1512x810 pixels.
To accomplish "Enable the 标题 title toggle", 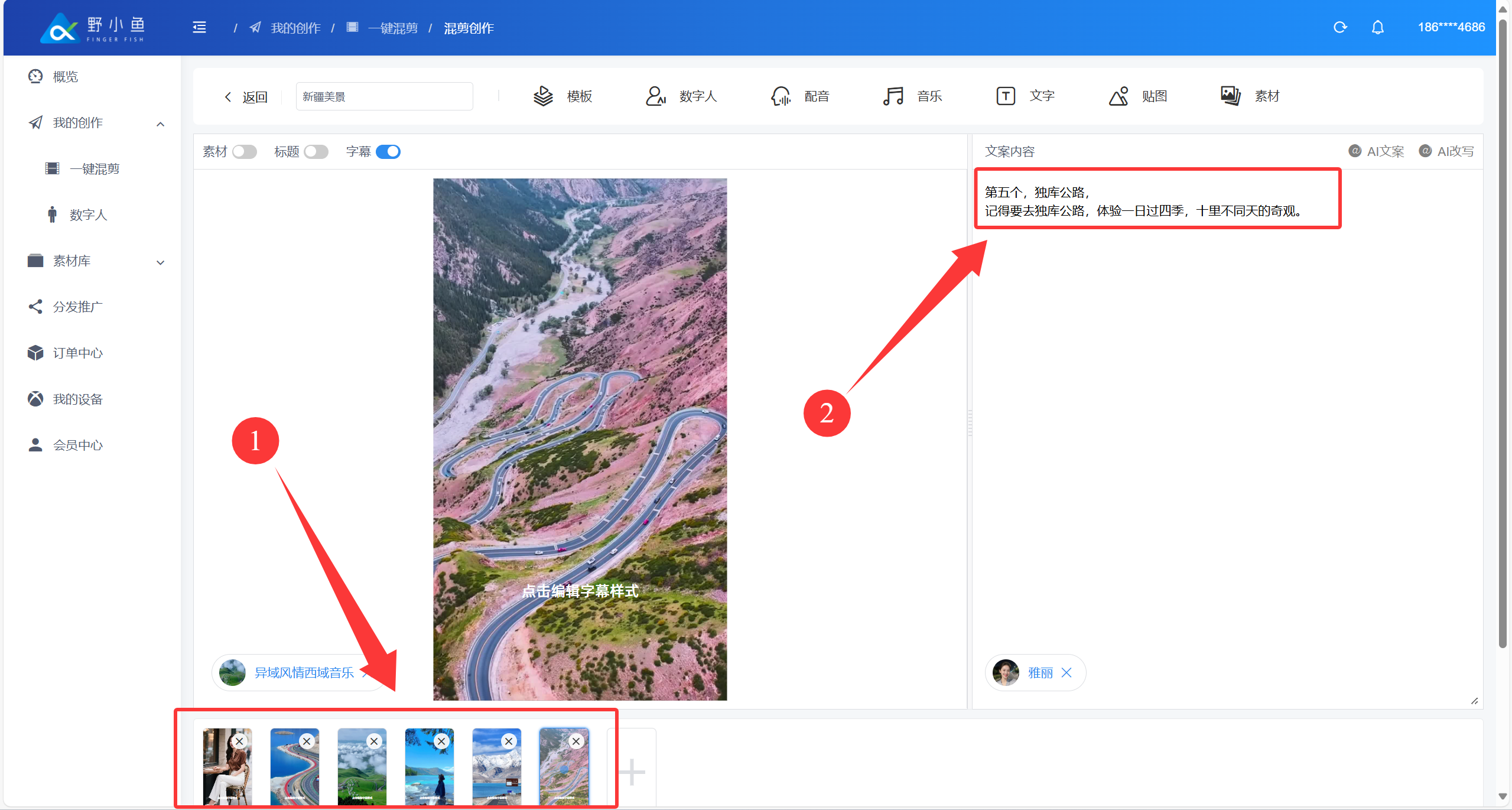I will tap(316, 152).
